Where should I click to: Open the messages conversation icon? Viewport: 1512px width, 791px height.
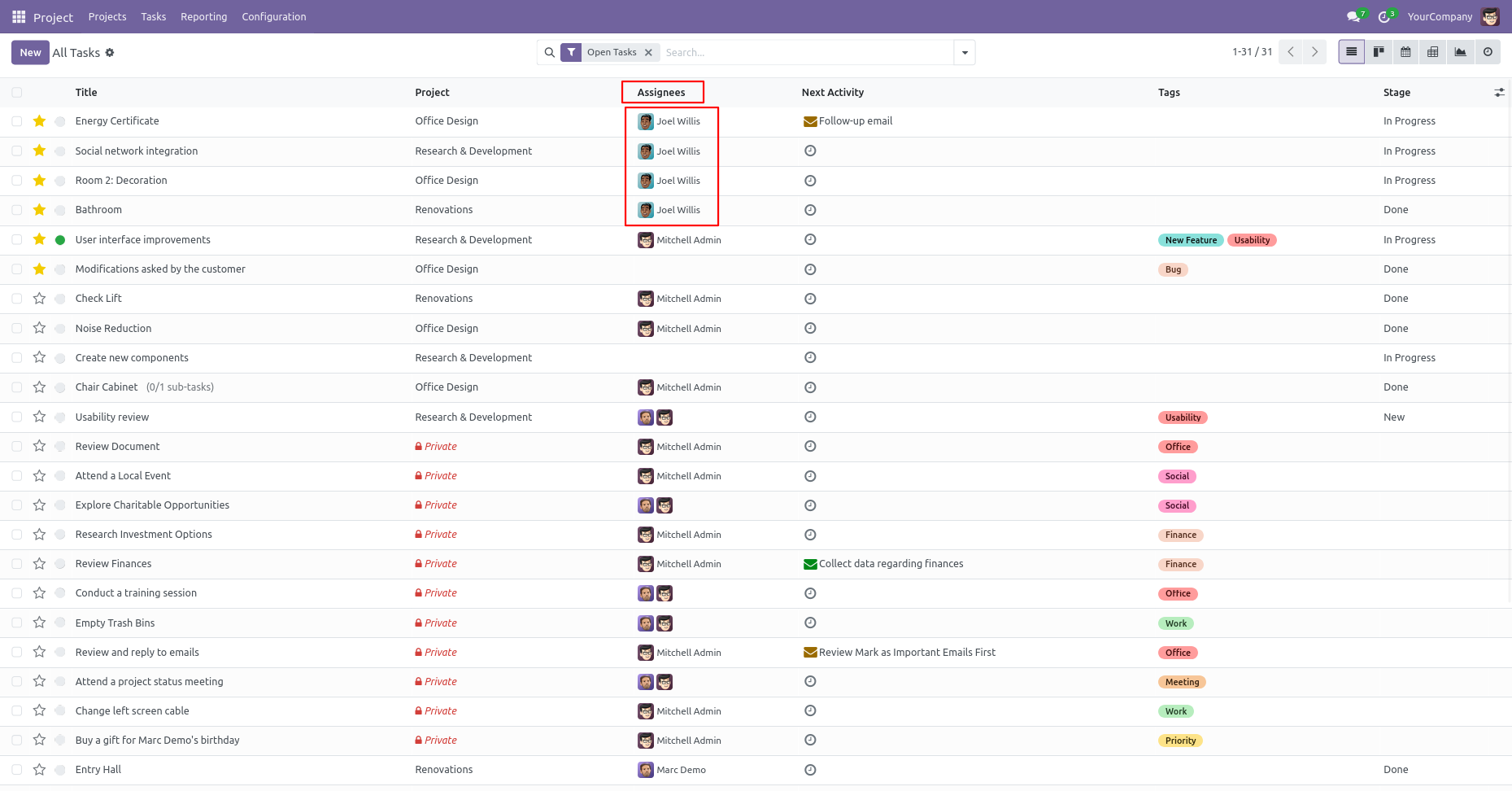coord(1354,16)
